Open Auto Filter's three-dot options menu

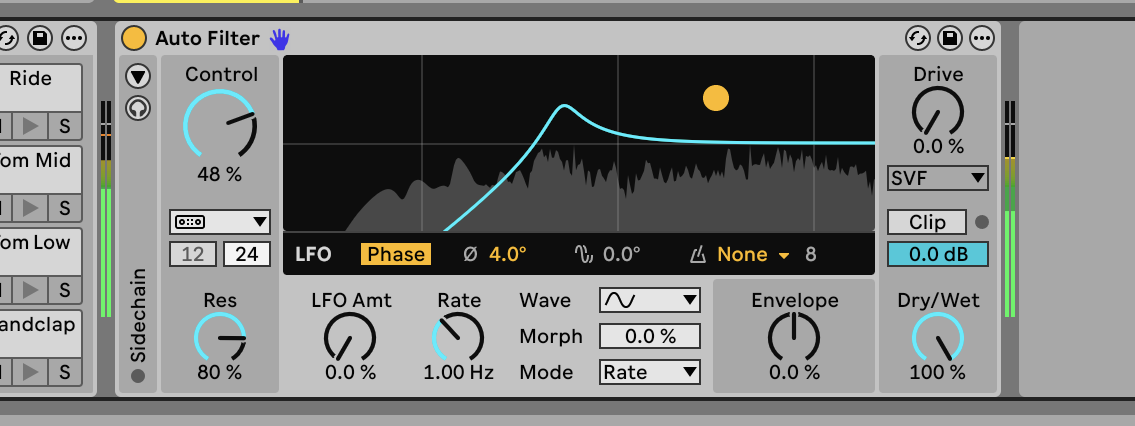point(982,38)
